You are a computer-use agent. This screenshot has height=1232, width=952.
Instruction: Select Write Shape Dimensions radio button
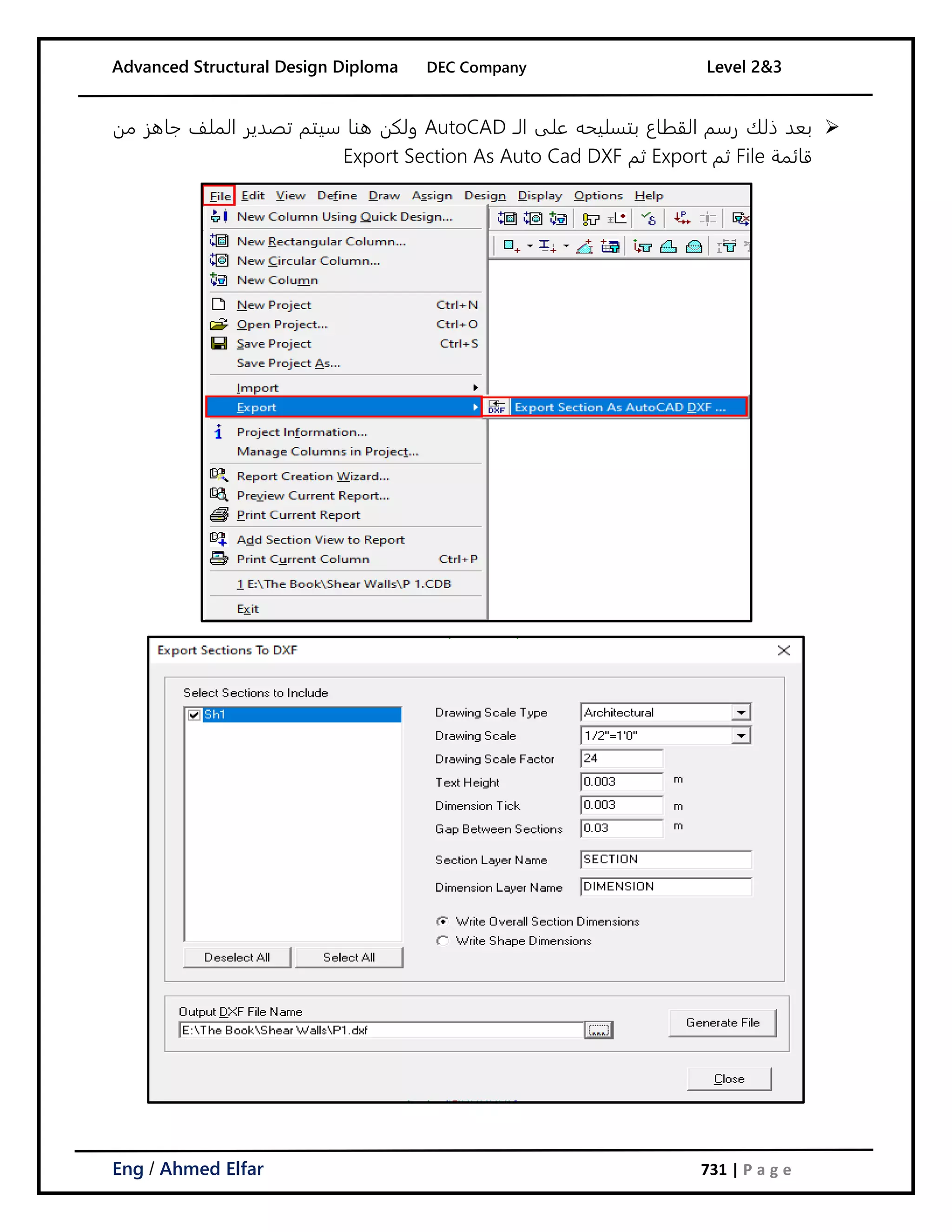443,941
